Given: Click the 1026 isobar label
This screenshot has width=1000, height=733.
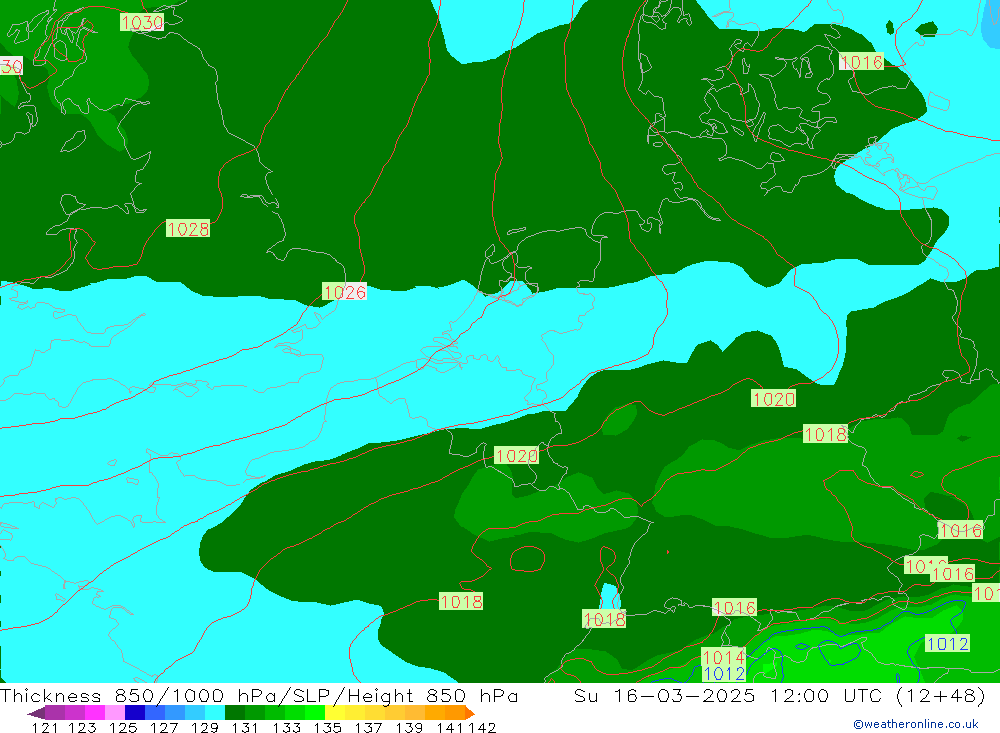Looking at the screenshot, I should click(345, 292).
